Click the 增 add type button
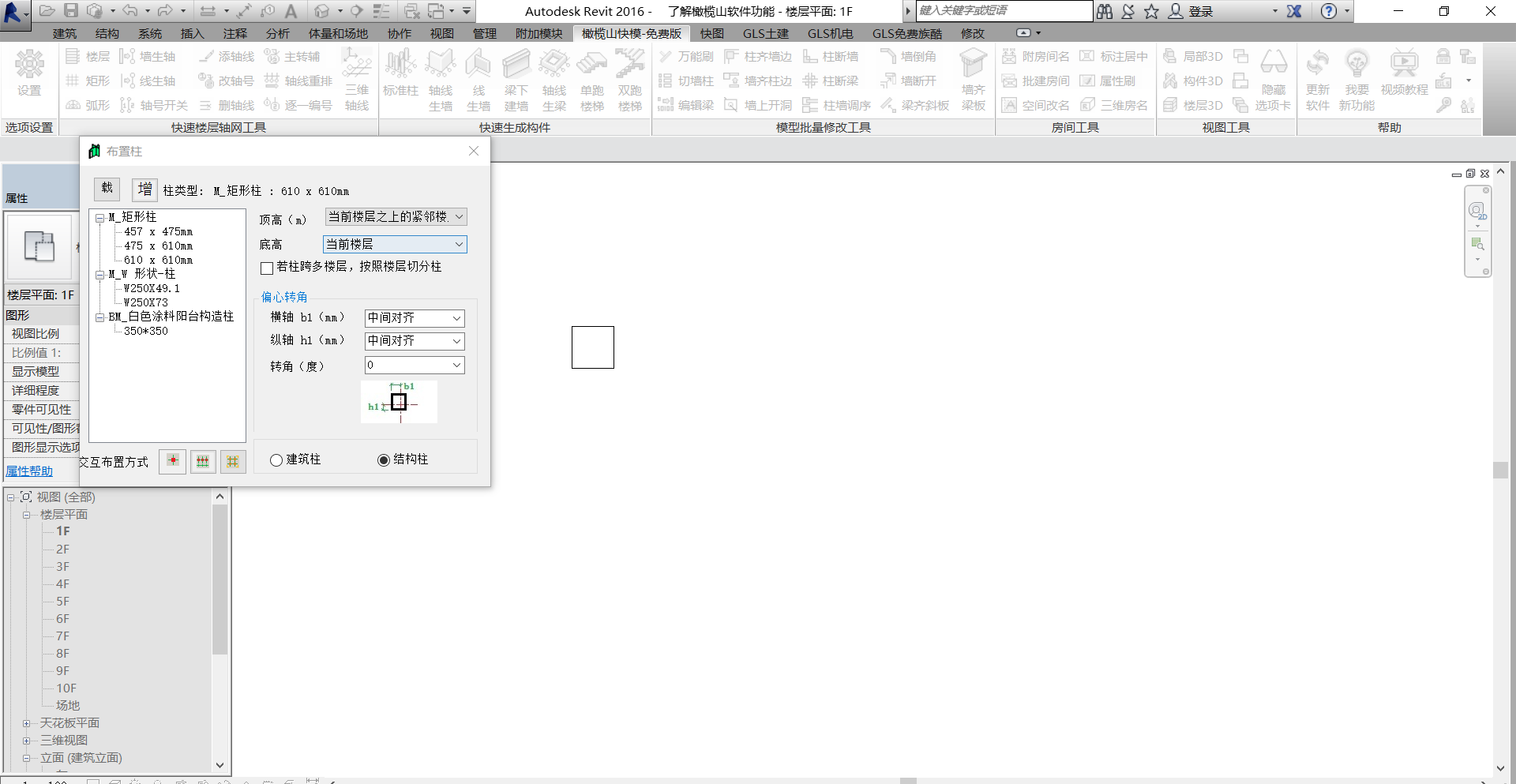Screen dimensions: 1516x784 coord(144,189)
